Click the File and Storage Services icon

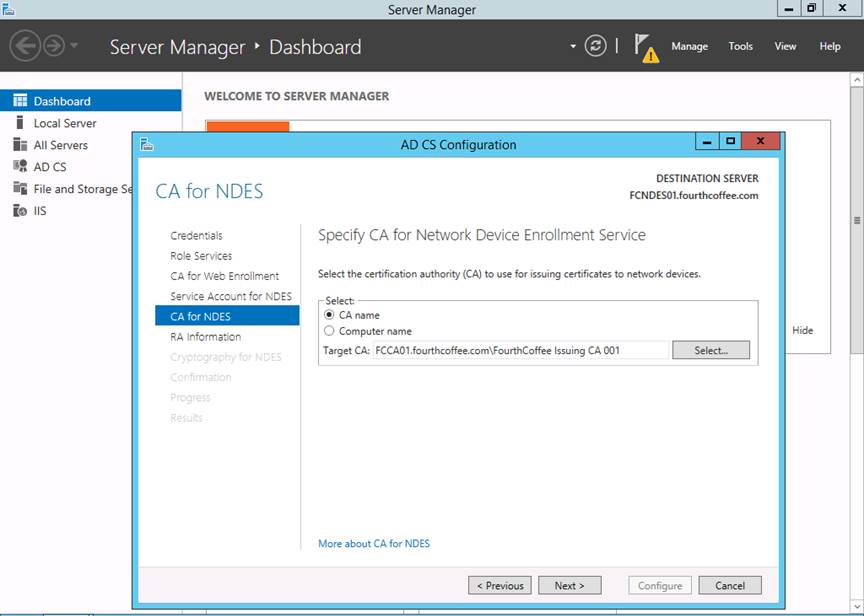tap(20, 189)
